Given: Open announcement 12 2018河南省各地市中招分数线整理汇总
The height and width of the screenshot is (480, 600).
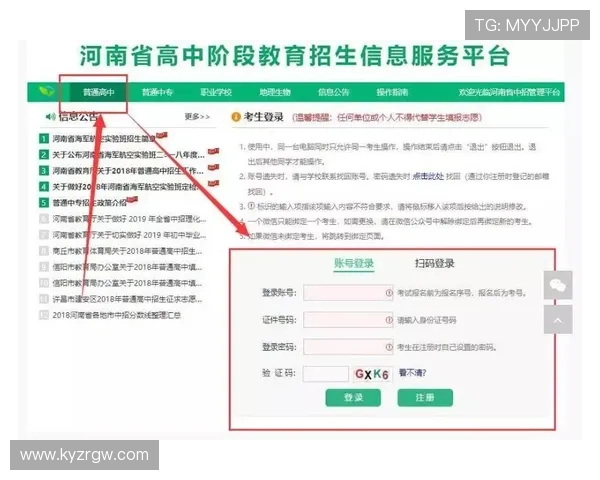Looking at the screenshot, I should [116, 315].
